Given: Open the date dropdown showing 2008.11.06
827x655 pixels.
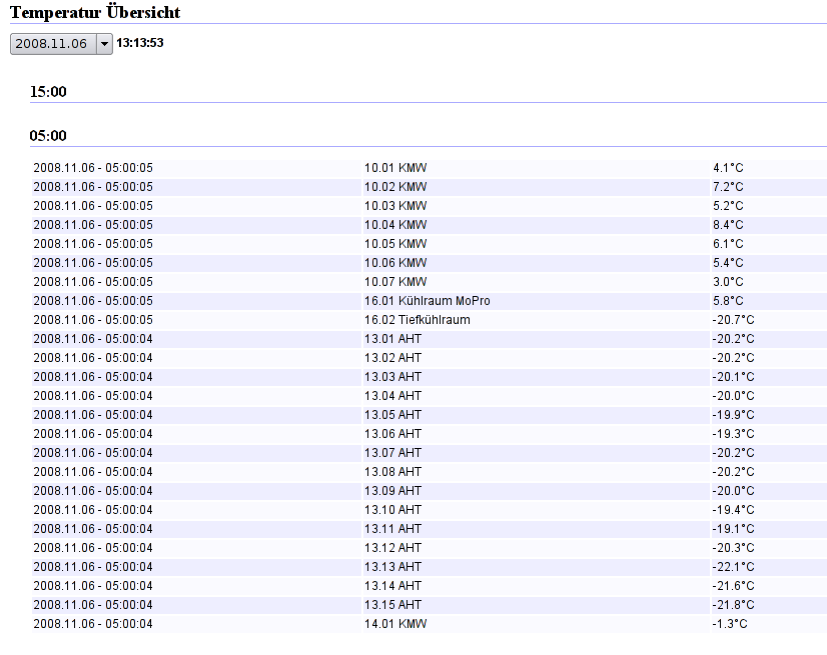Looking at the screenshot, I should 61,43.
